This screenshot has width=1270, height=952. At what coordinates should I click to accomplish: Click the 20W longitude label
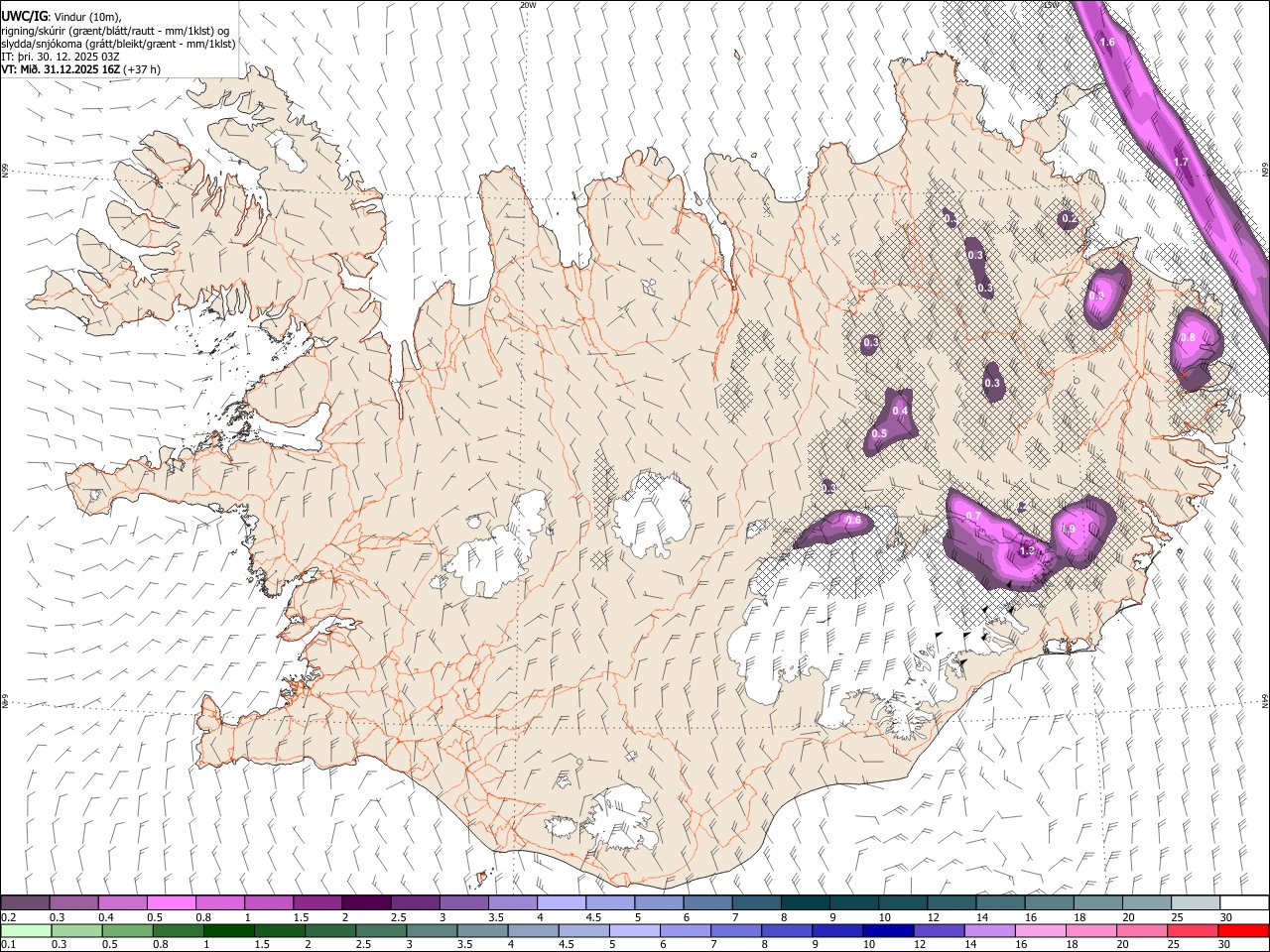click(x=528, y=5)
